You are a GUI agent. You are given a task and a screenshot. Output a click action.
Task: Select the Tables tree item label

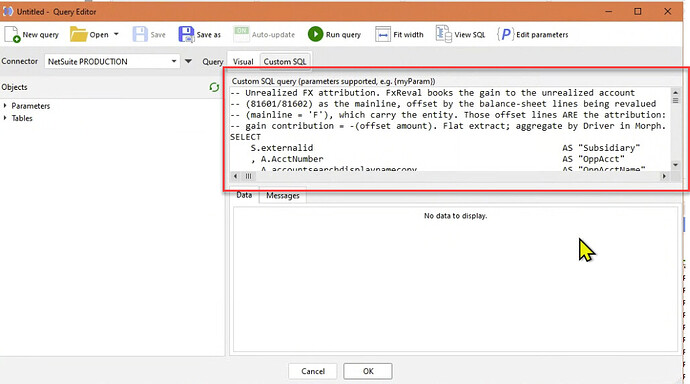(22, 118)
